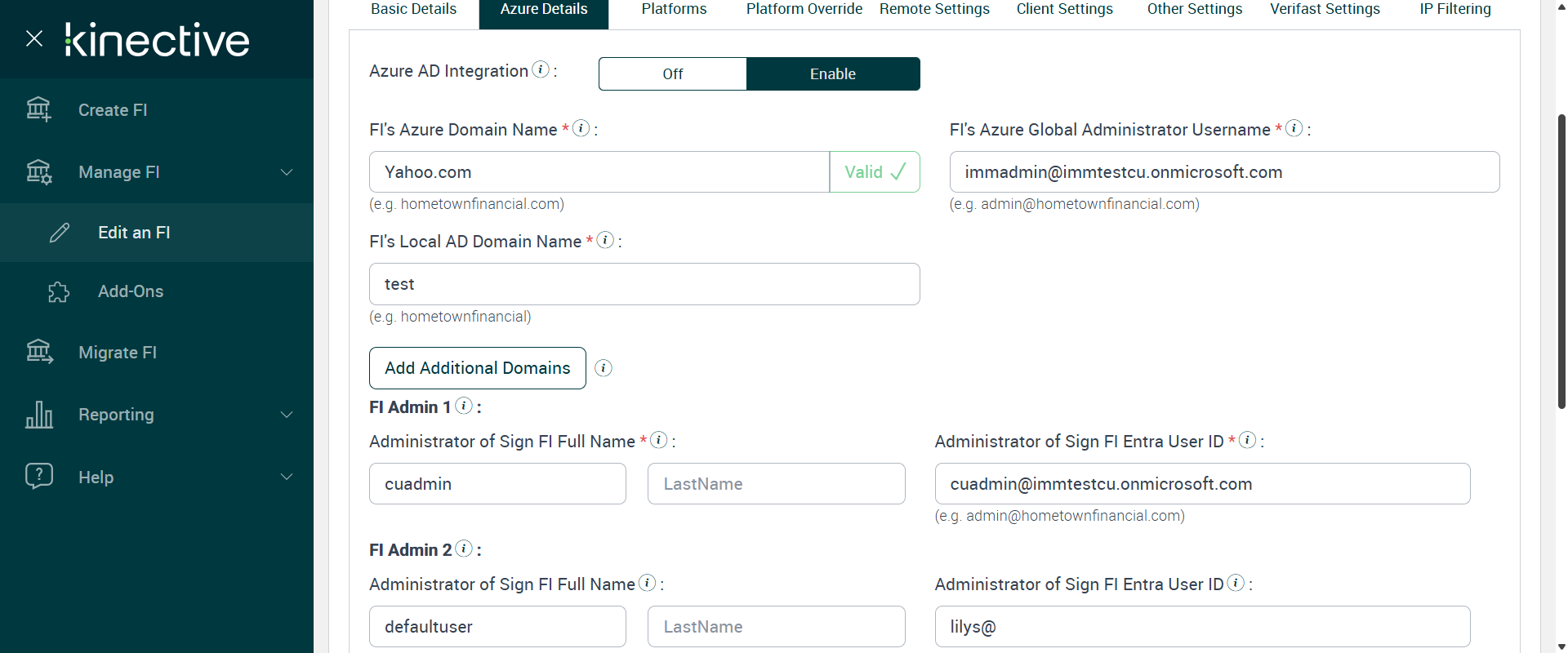1568x653 pixels.
Task: Open the Verifast Settings tab
Action: (x=1325, y=10)
